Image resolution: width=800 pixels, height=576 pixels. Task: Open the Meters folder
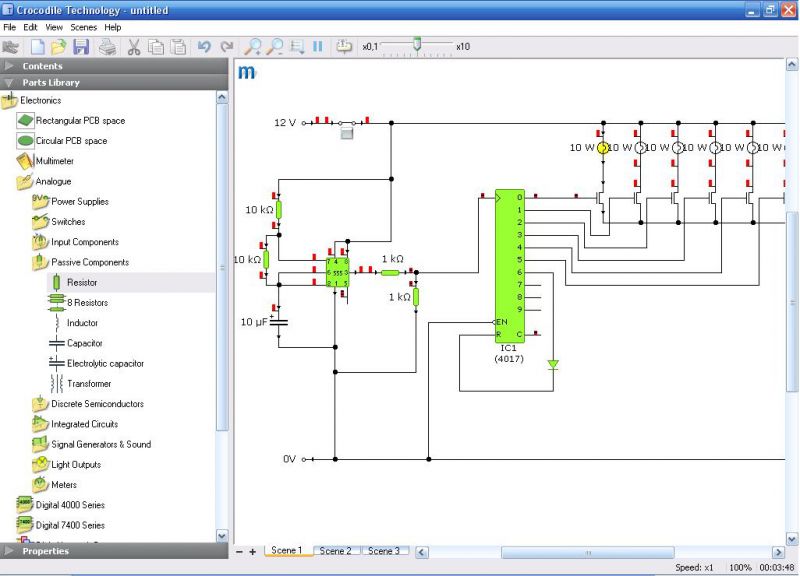click(55, 485)
